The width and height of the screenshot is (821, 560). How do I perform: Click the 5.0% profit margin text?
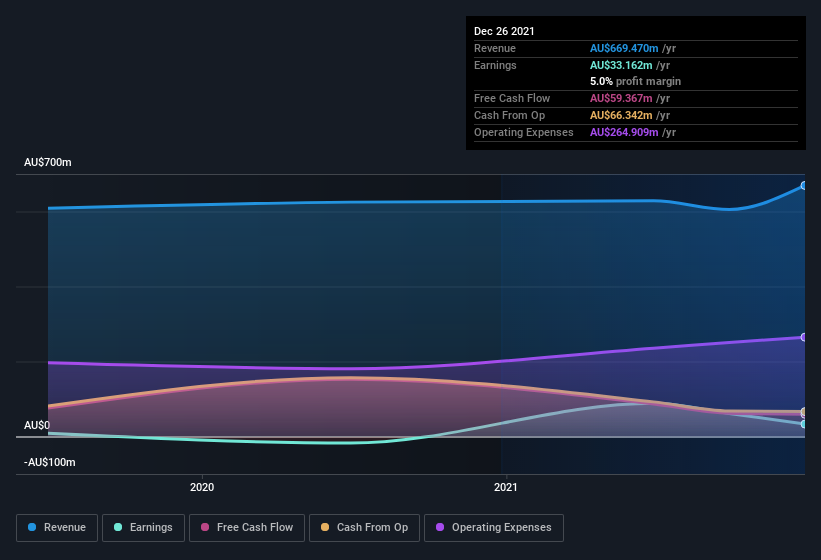point(636,81)
